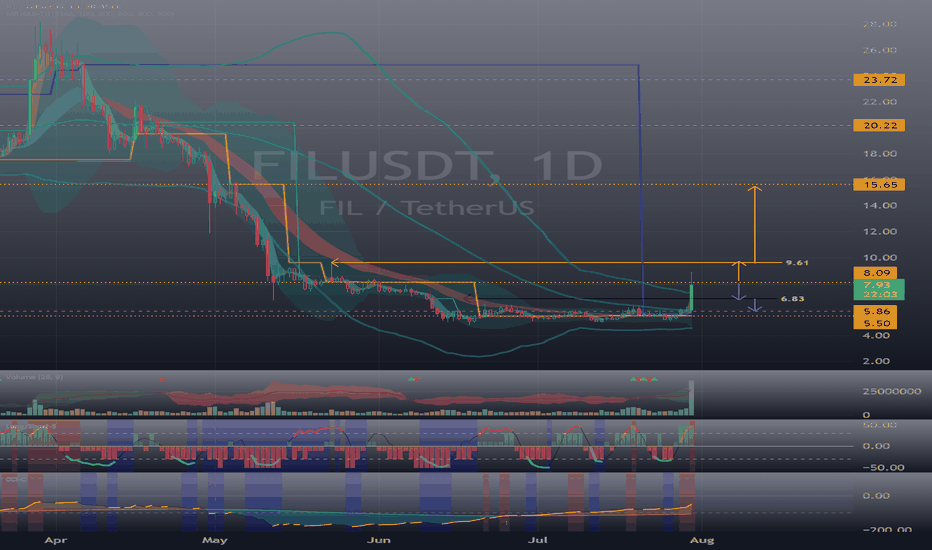This screenshot has height=550, width=932.
Task: Click the -50.00 oscillator axis value
Action: coord(883,467)
